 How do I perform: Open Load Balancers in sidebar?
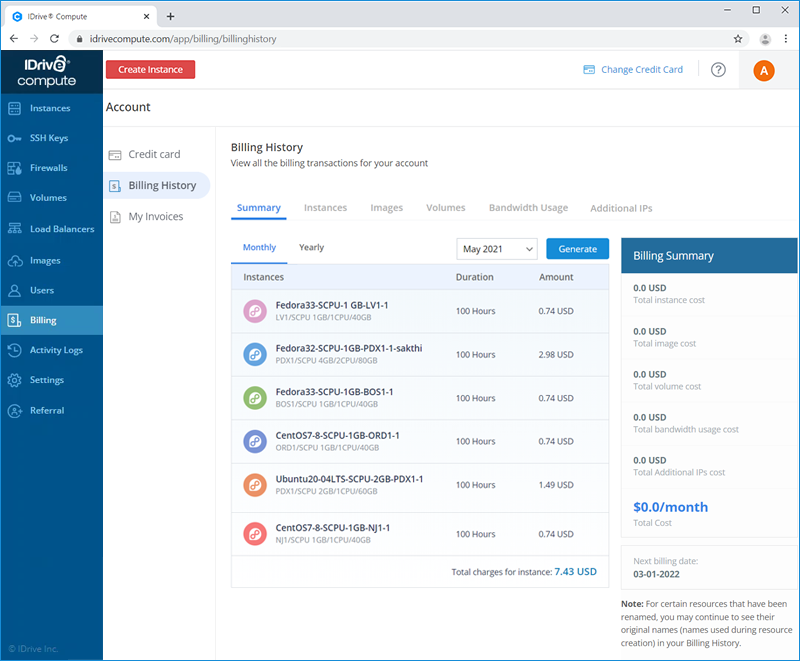62,229
